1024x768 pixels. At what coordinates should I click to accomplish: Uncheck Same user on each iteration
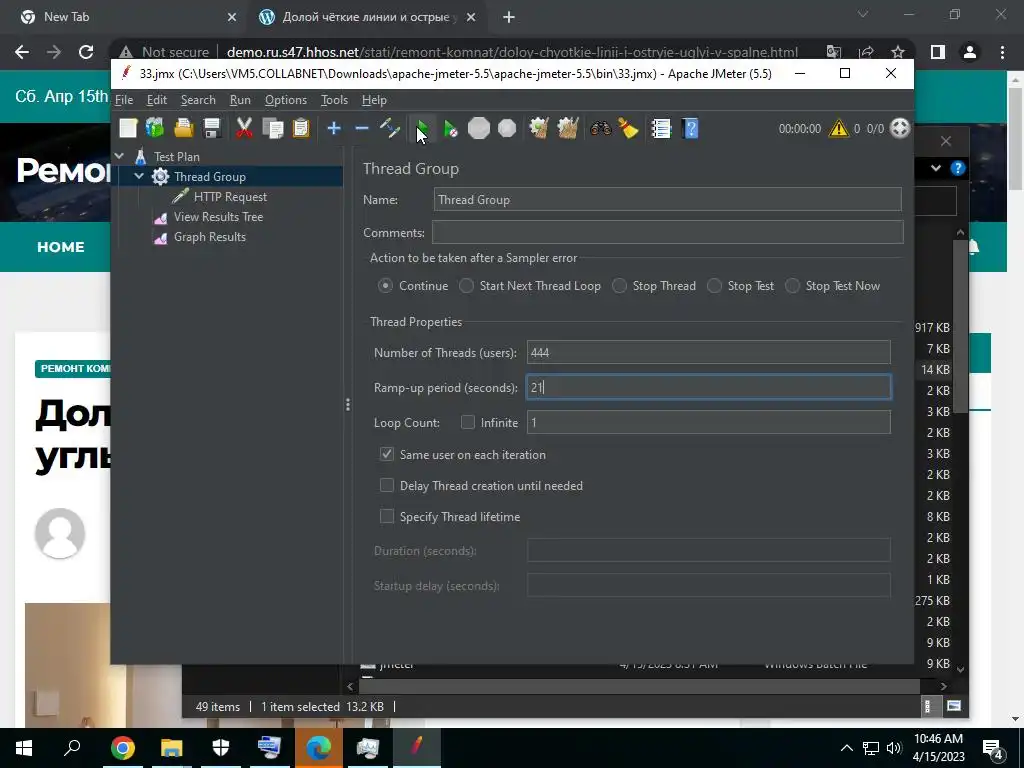[x=387, y=454]
